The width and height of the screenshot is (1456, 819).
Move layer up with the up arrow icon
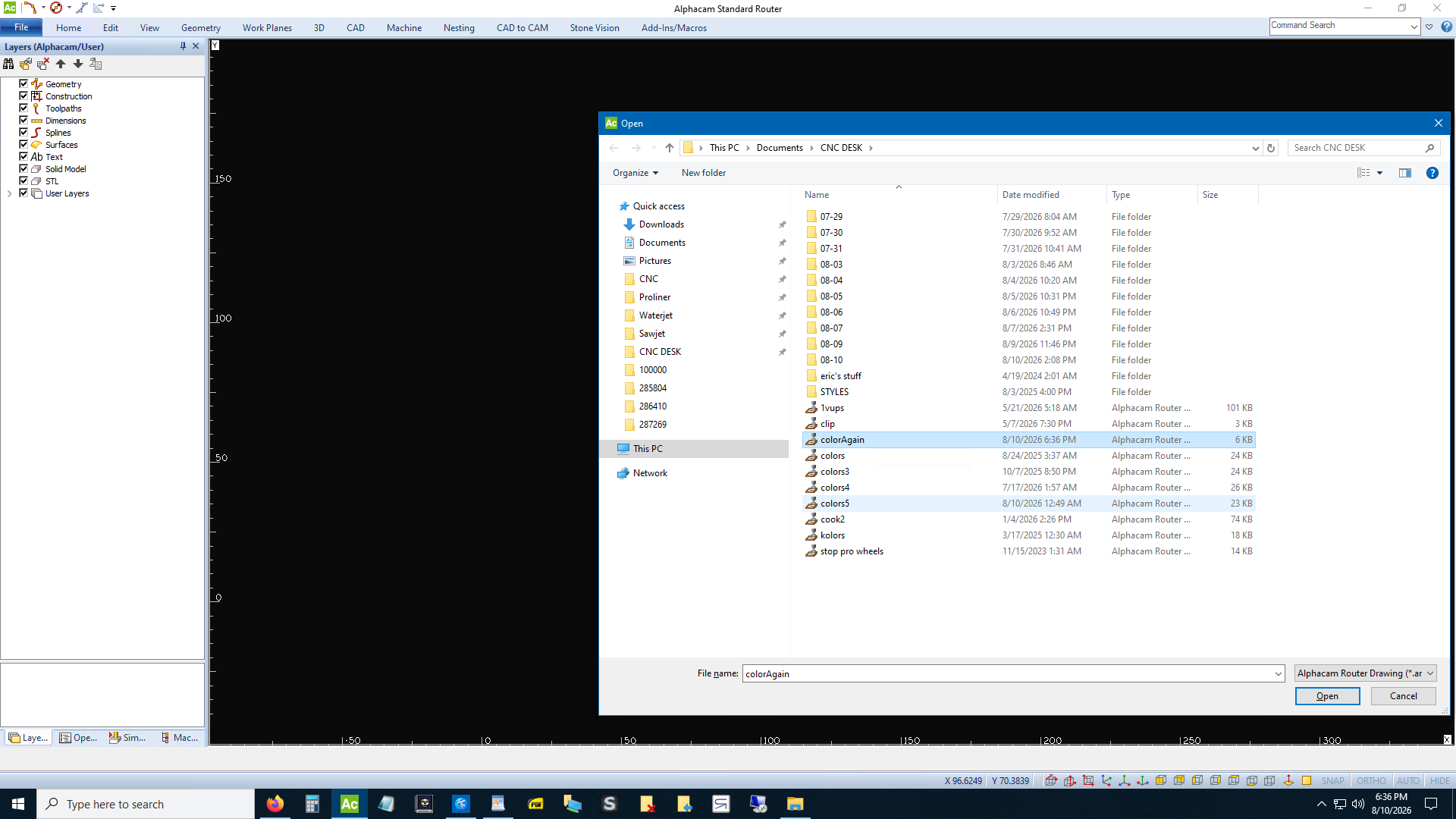click(x=61, y=64)
